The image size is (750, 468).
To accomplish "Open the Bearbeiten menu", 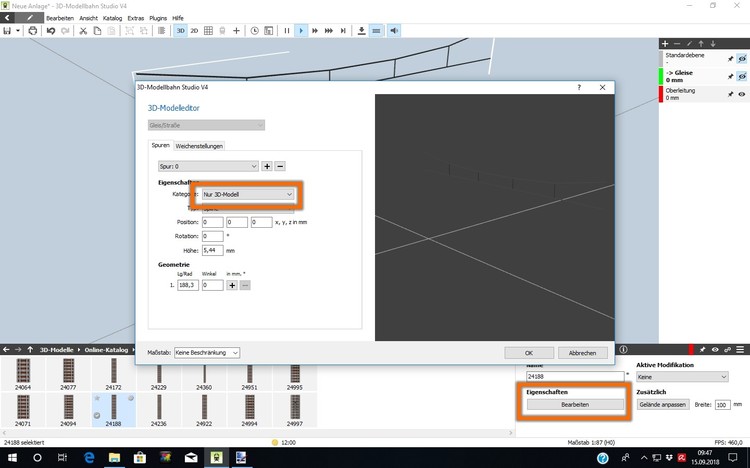I will [x=60, y=18].
